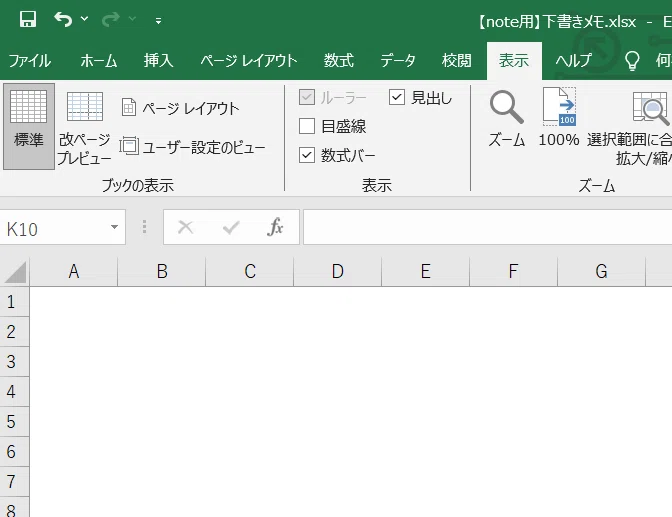The width and height of the screenshot is (672, 517).
Task: Switch to the データ tab
Action: [398, 60]
